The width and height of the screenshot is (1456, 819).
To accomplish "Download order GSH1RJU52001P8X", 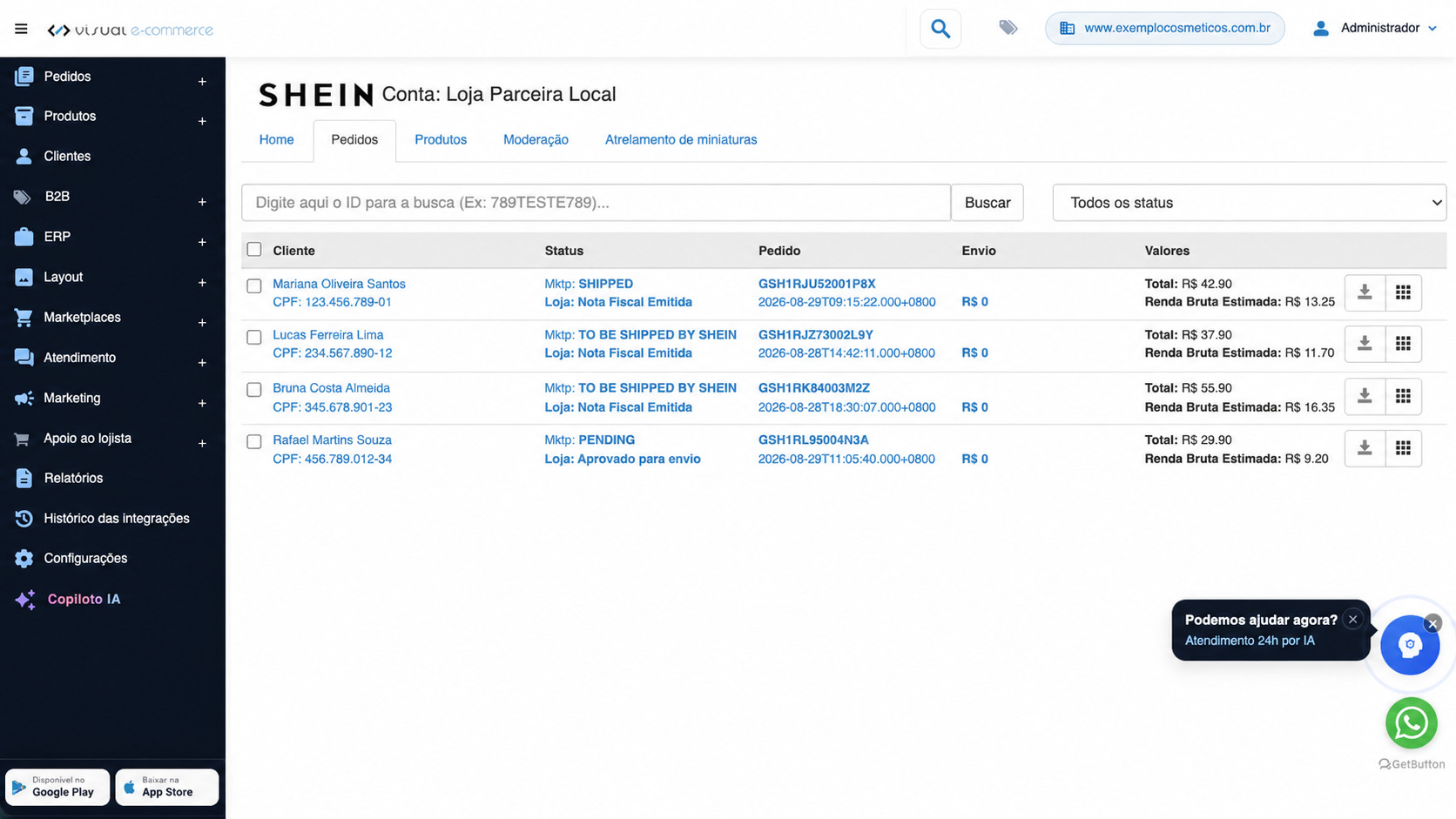I will pyautogui.click(x=1365, y=292).
